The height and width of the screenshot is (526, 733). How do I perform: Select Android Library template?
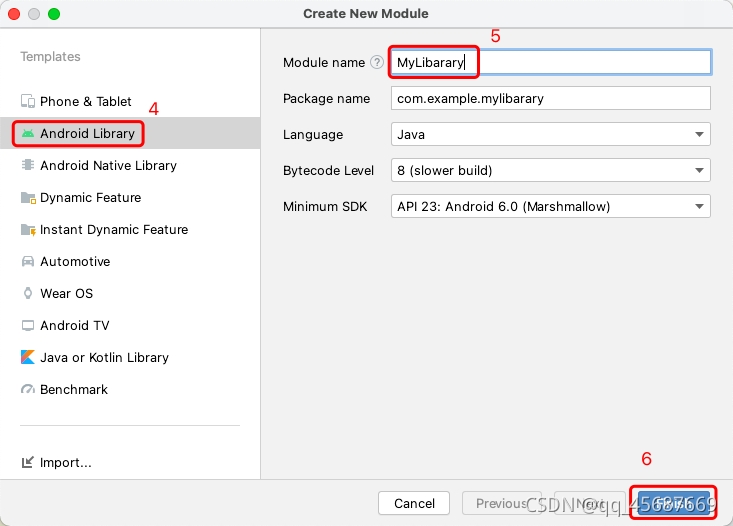(x=130, y=133)
